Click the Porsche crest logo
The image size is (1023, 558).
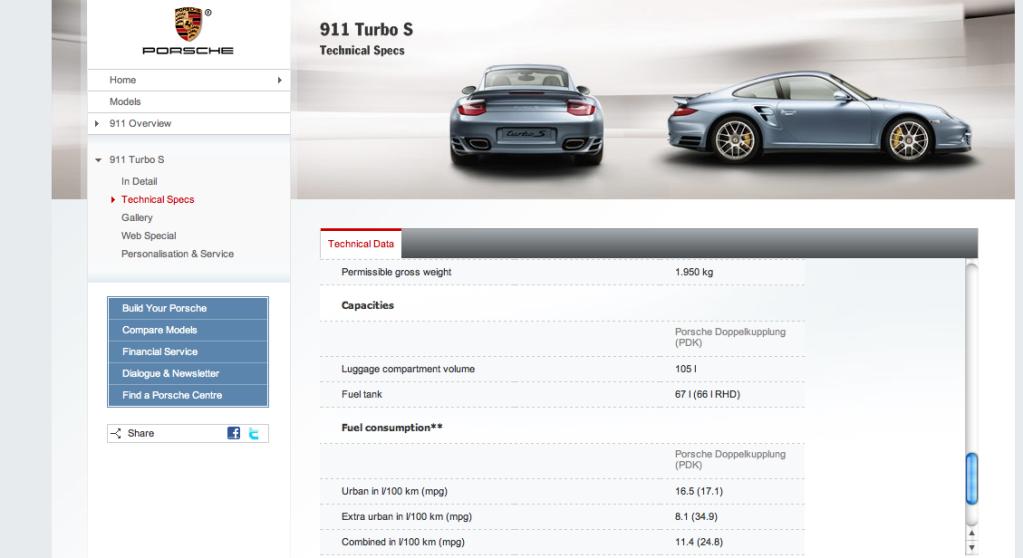click(x=189, y=24)
